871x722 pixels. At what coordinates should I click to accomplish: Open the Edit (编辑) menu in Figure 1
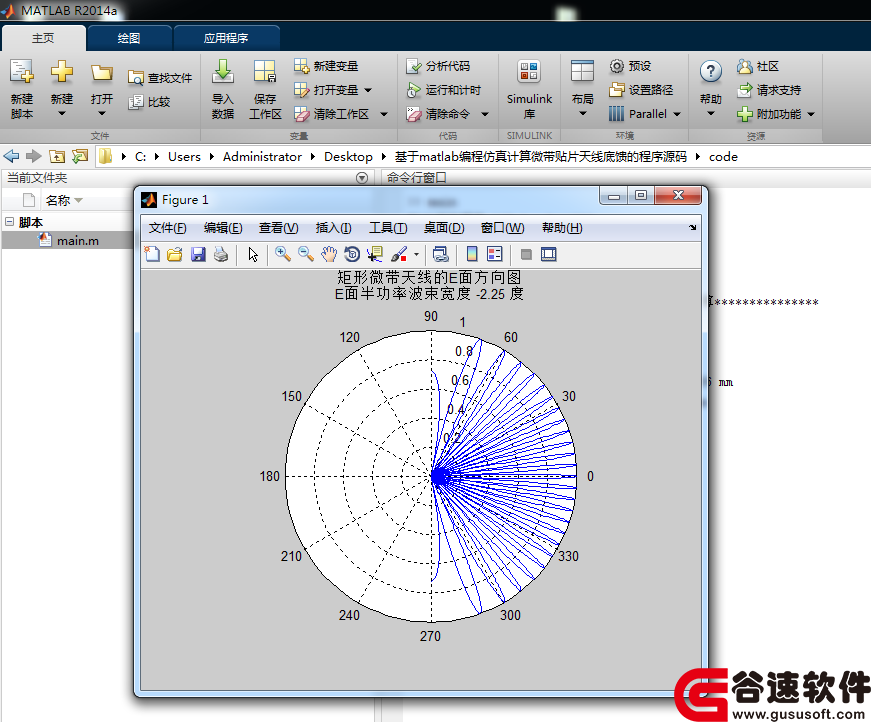click(223, 228)
